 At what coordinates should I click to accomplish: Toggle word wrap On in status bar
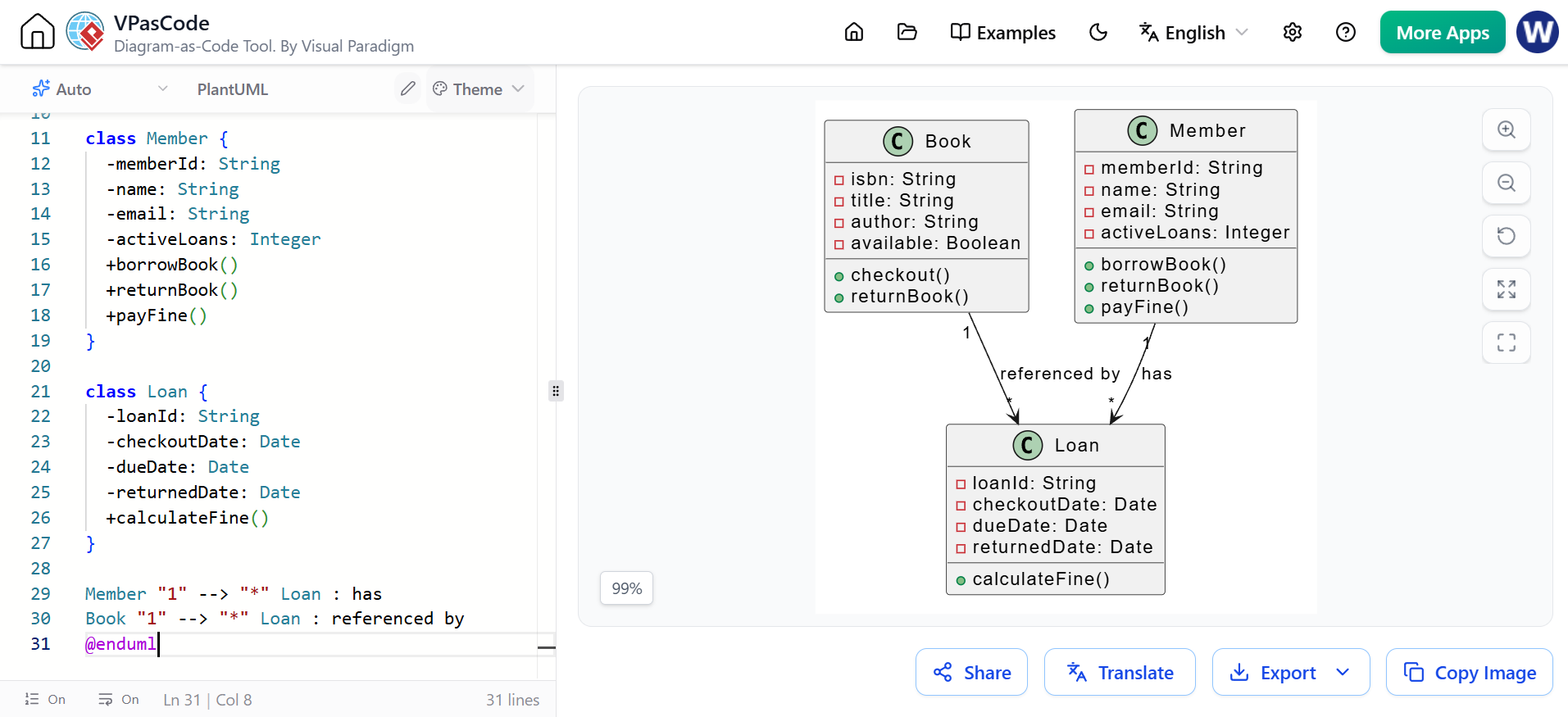119,699
